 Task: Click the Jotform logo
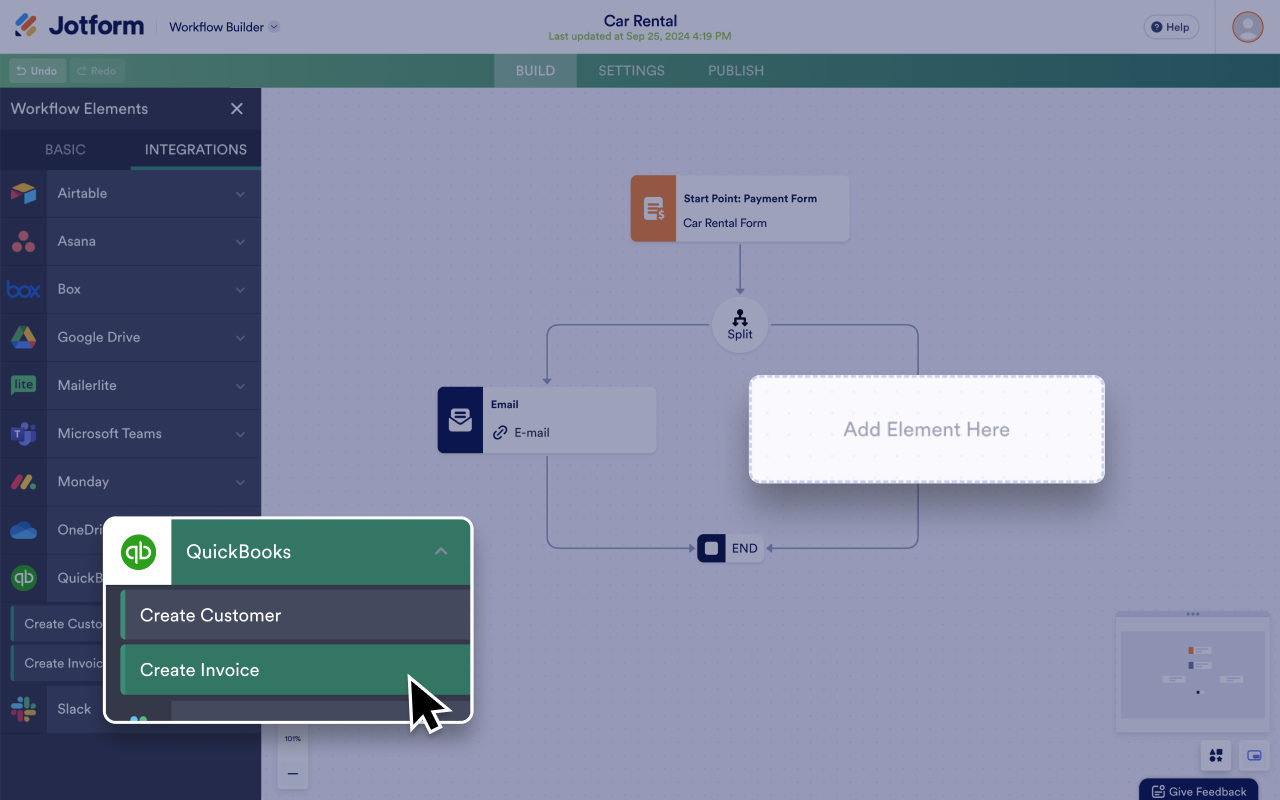79,26
